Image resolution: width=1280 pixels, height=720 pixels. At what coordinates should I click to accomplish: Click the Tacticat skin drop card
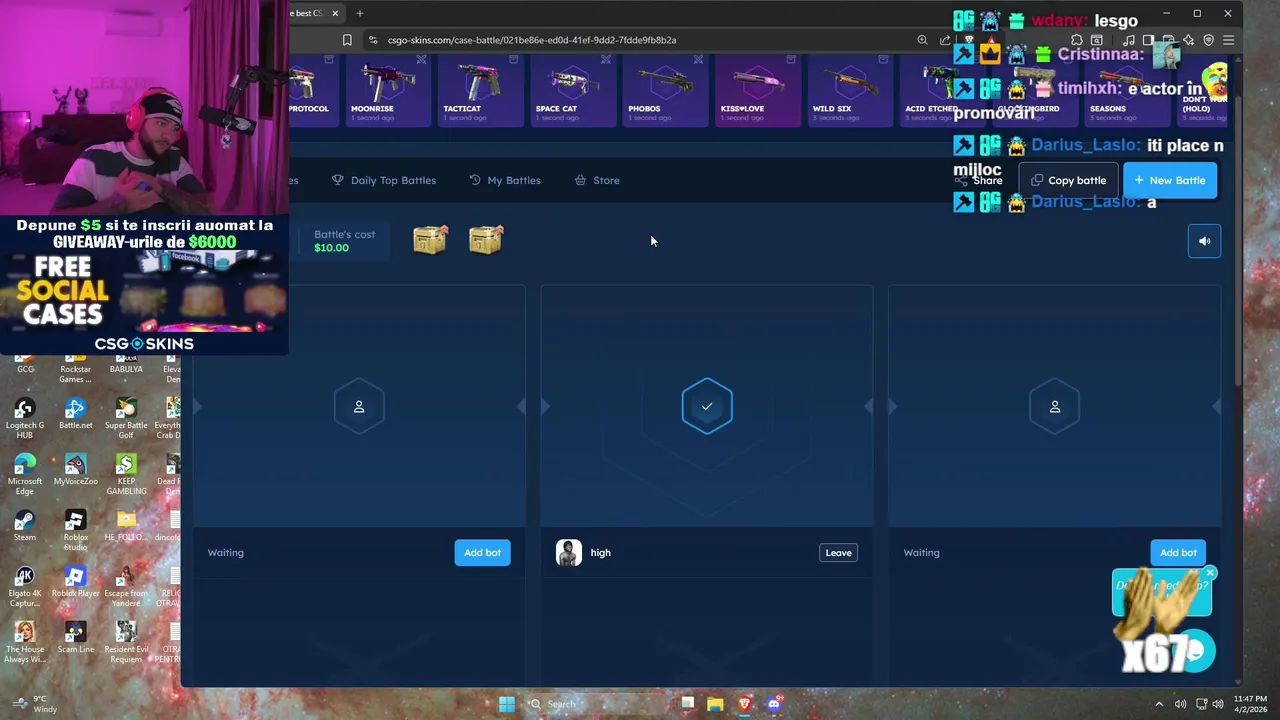point(481,90)
